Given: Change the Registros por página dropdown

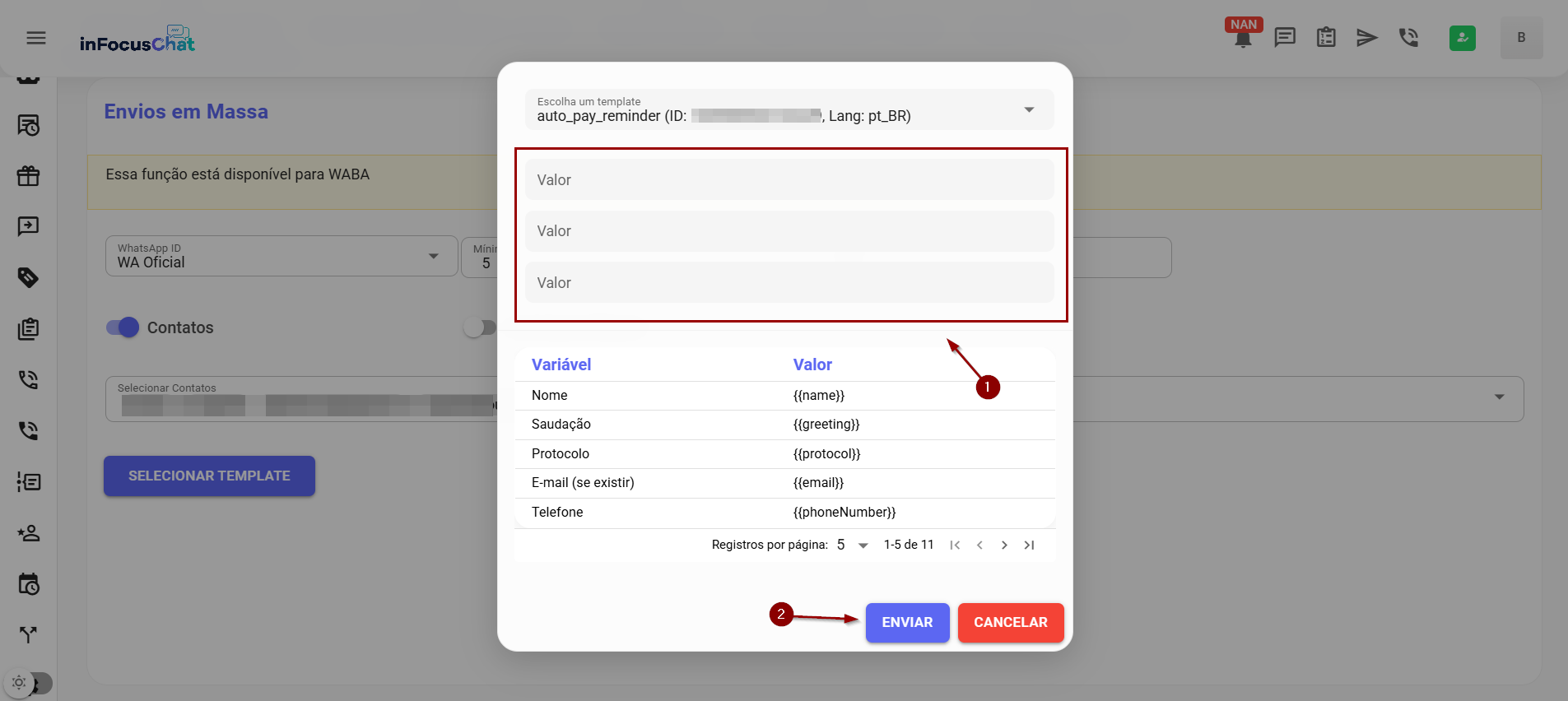Looking at the screenshot, I should coord(853,545).
